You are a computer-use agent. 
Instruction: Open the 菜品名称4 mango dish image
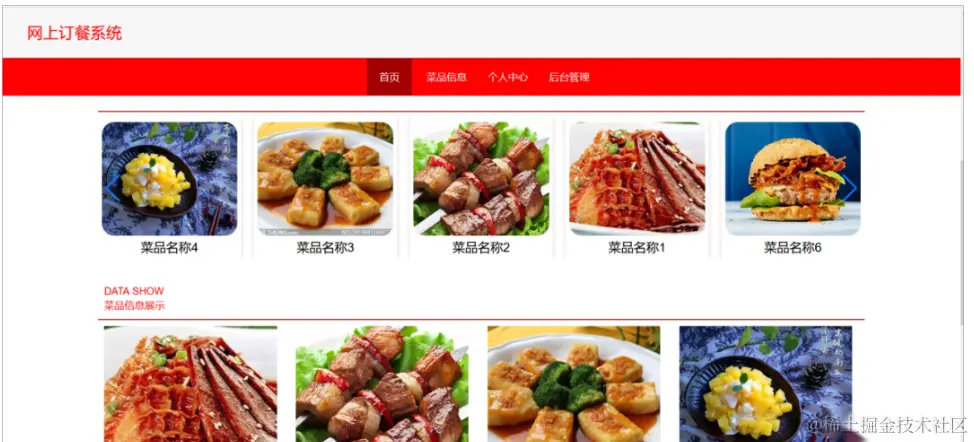(x=170, y=179)
